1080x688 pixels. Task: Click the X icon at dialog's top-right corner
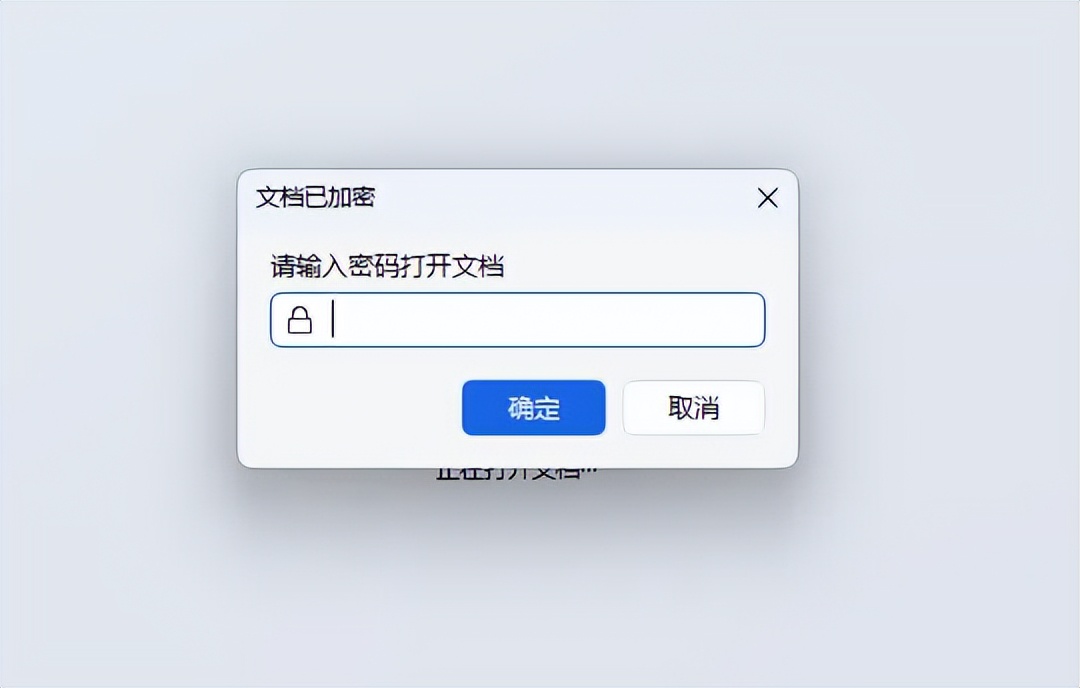pos(767,198)
